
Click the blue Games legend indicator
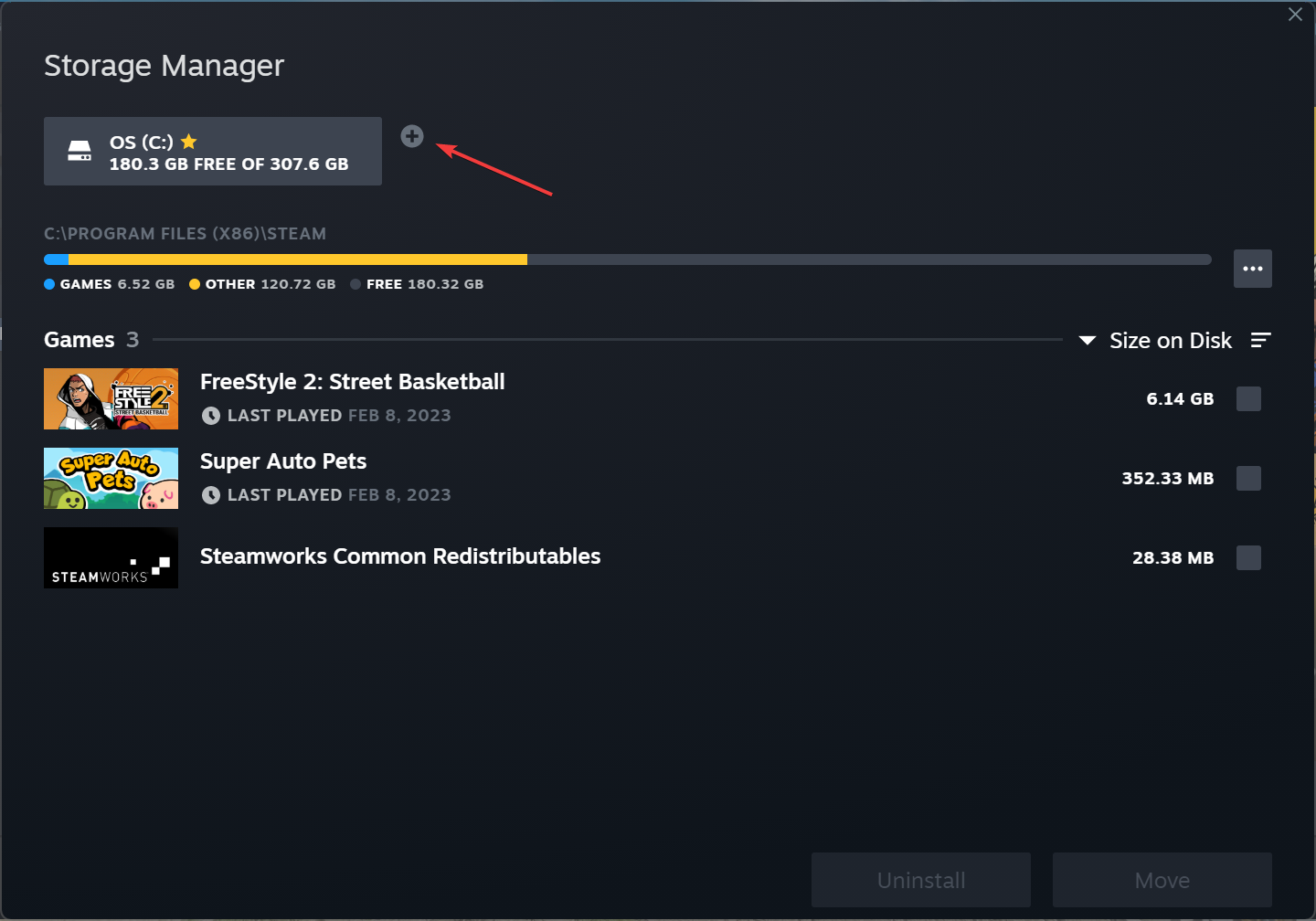(49, 284)
